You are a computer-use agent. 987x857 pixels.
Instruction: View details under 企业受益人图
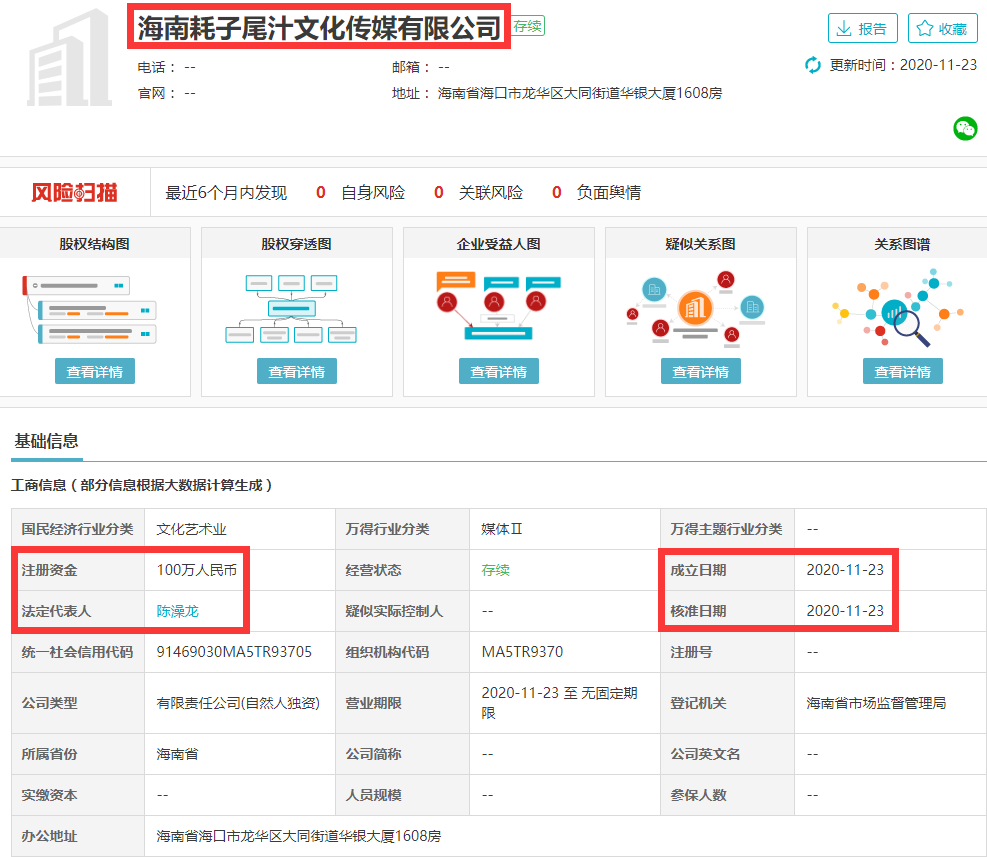(x=498, y=371)
